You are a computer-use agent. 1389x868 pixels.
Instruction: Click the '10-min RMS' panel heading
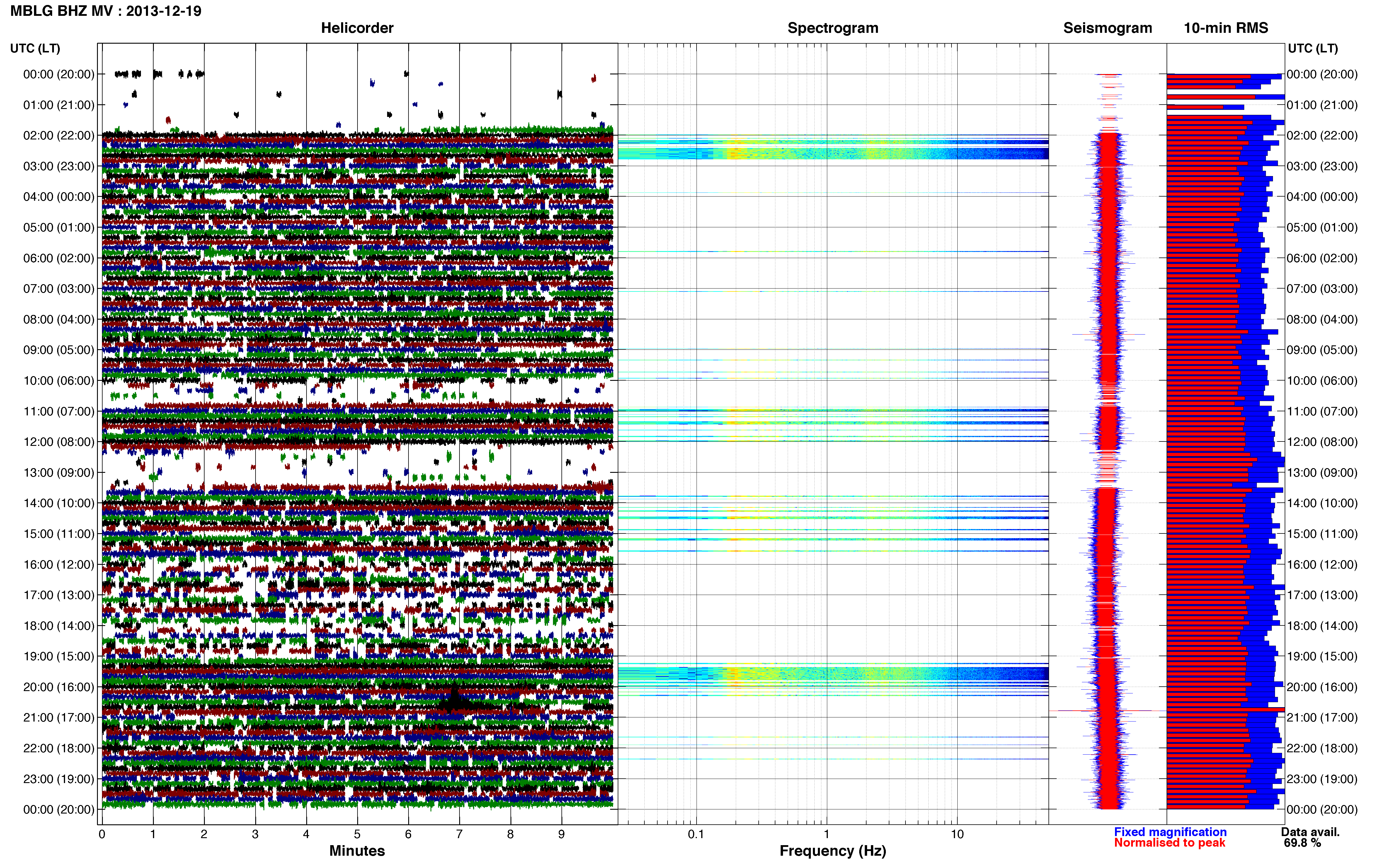1226,28
